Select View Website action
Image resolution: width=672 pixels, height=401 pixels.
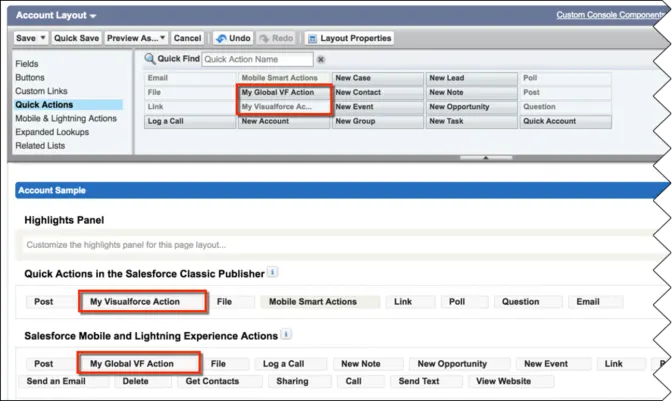[511, 381]
